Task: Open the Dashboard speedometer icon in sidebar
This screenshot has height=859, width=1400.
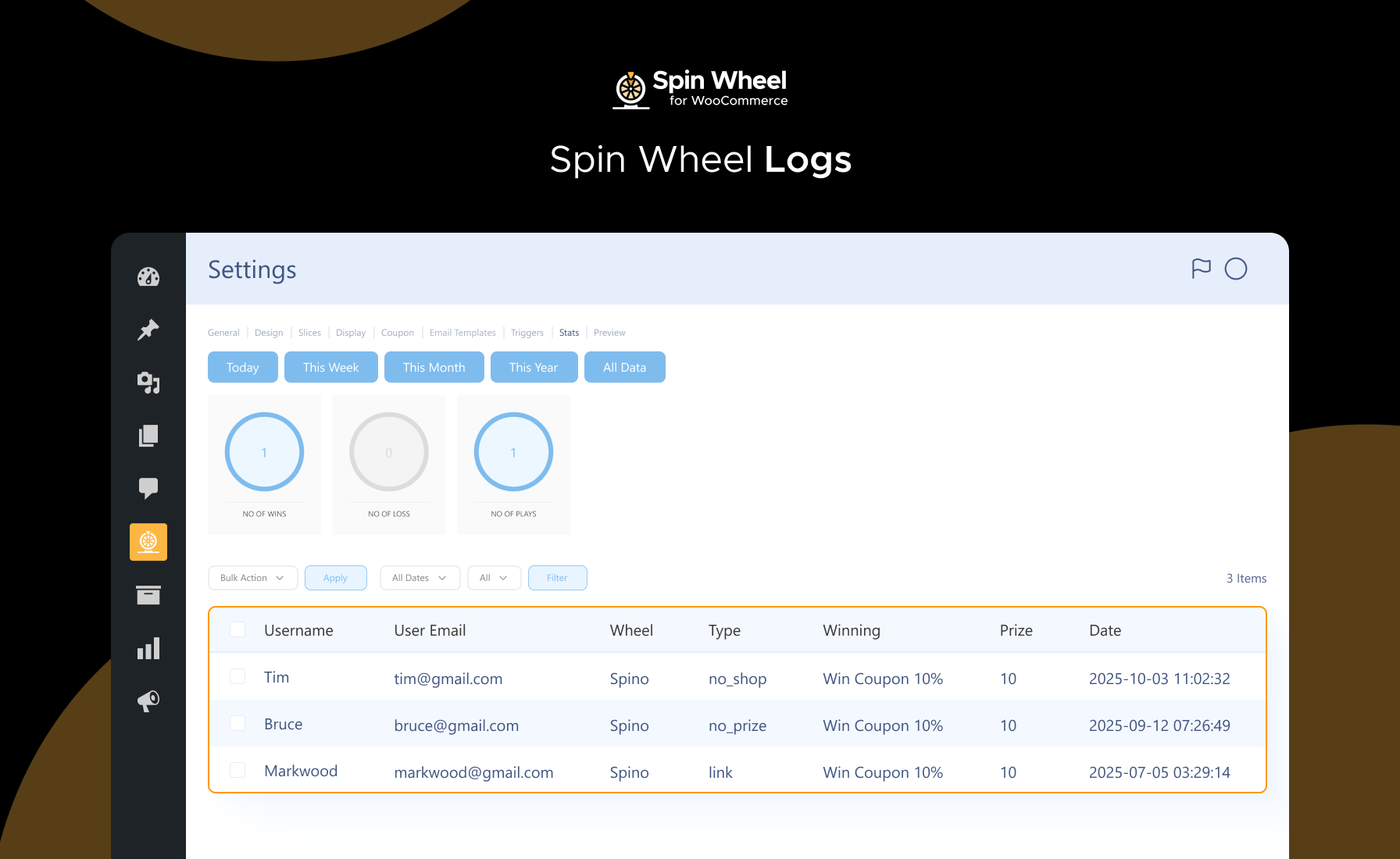Action: 148,276
